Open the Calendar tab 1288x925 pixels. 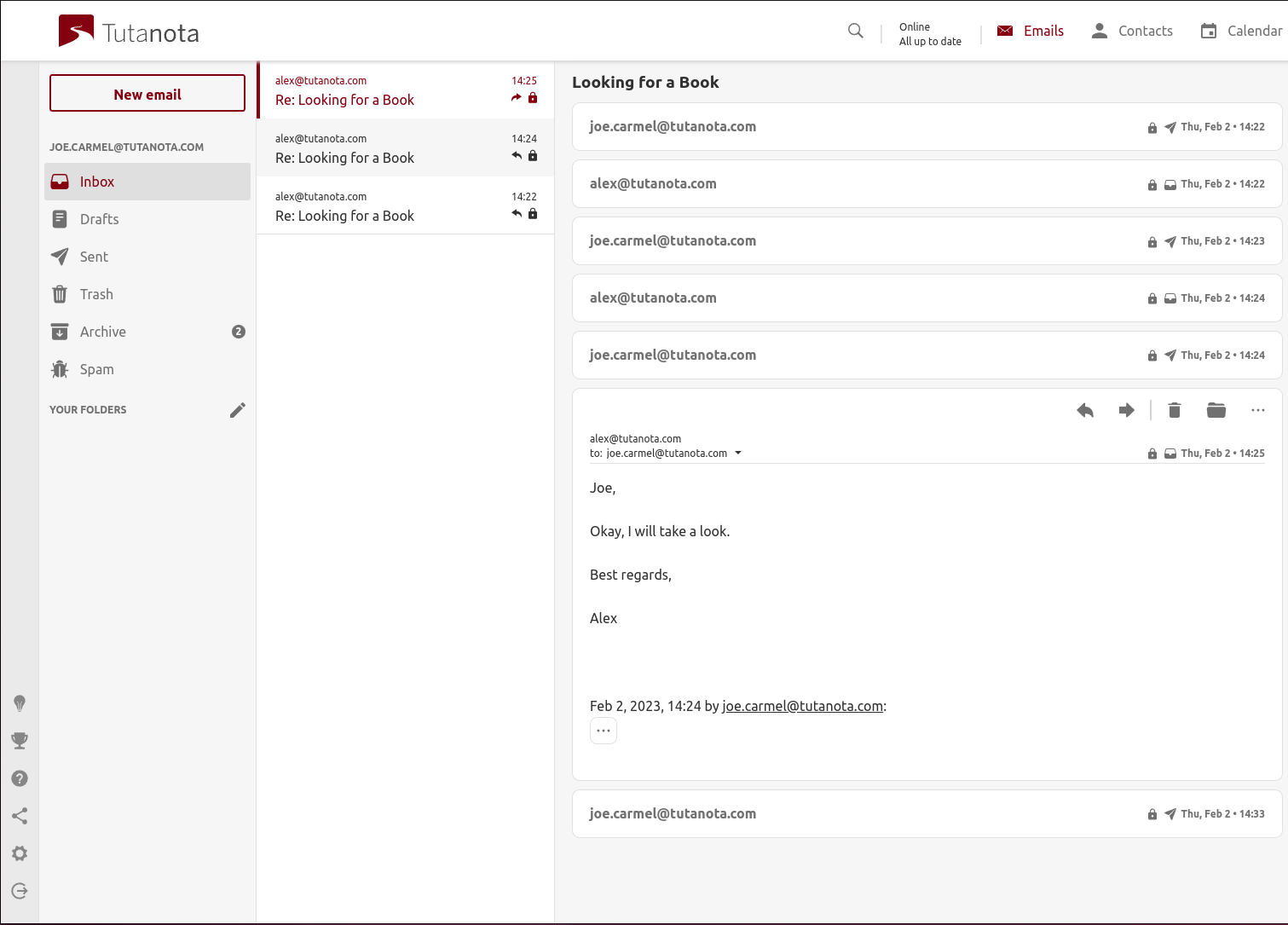pyautogui.click(x=1241, y=32)
